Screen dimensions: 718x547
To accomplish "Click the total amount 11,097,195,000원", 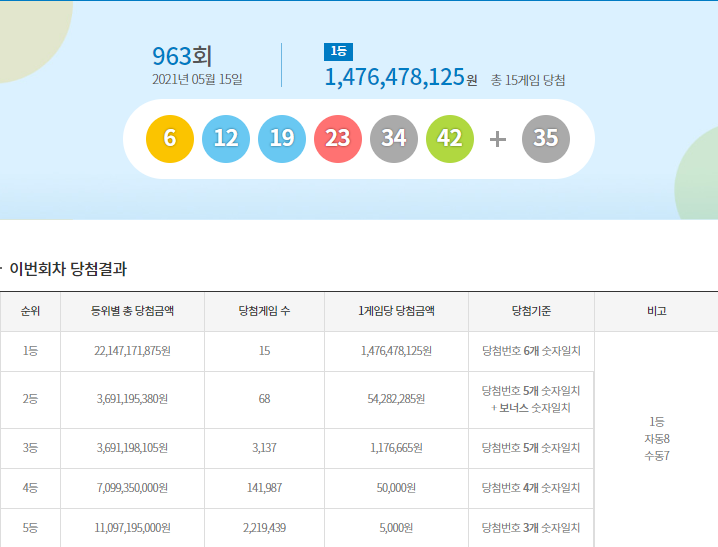I will coord(132,528).
